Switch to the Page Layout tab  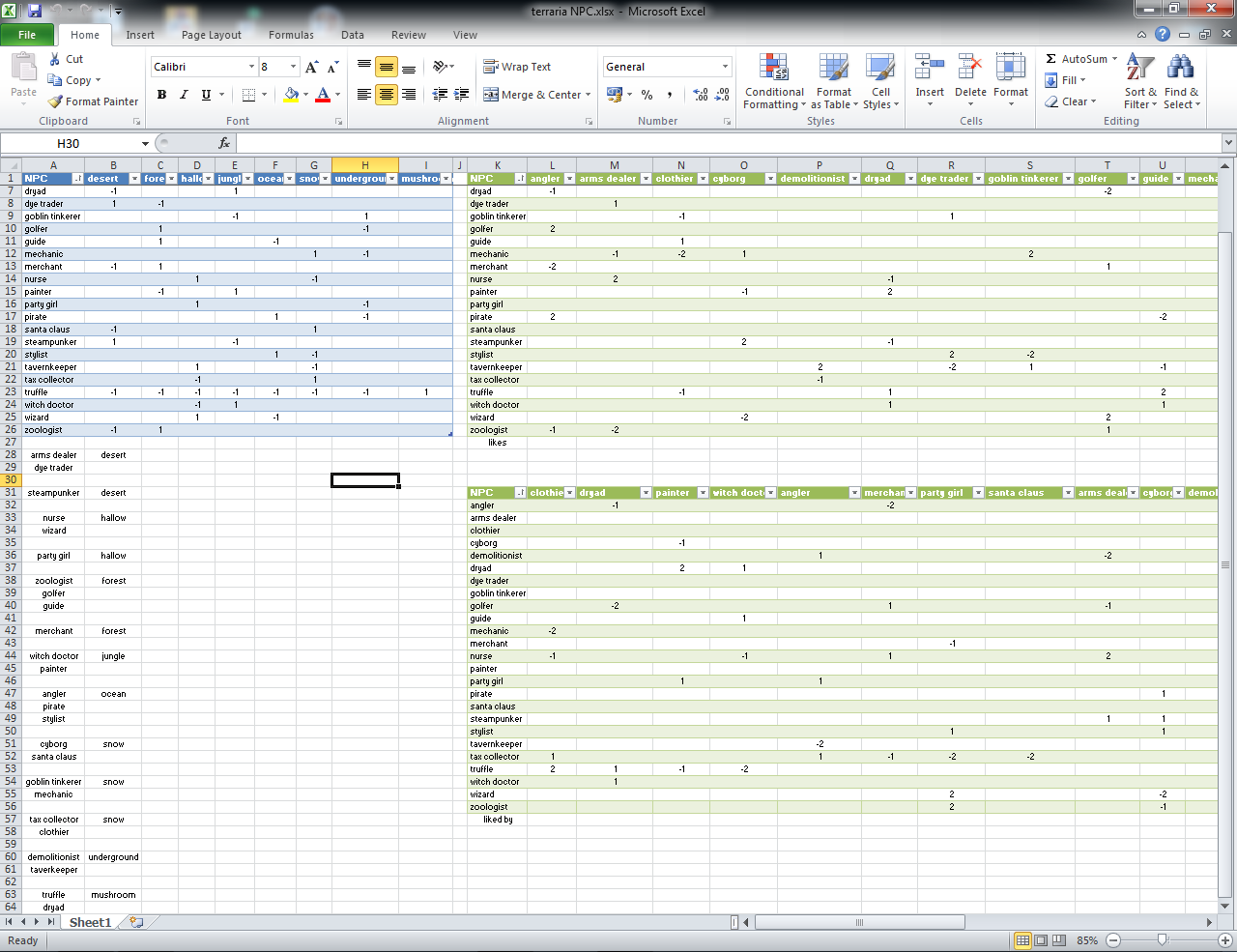212,35
